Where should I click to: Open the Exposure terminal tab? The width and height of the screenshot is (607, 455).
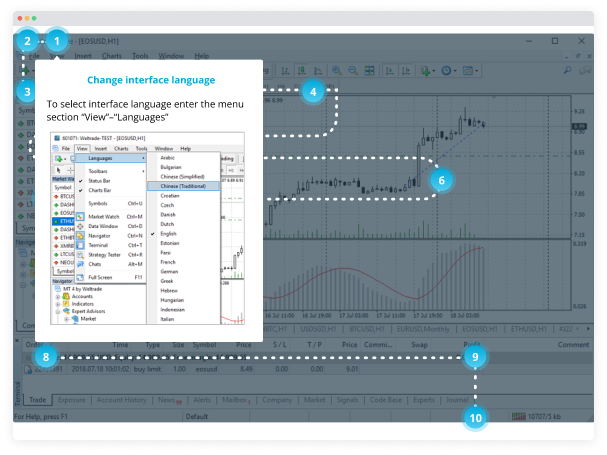tap(71, 400)
